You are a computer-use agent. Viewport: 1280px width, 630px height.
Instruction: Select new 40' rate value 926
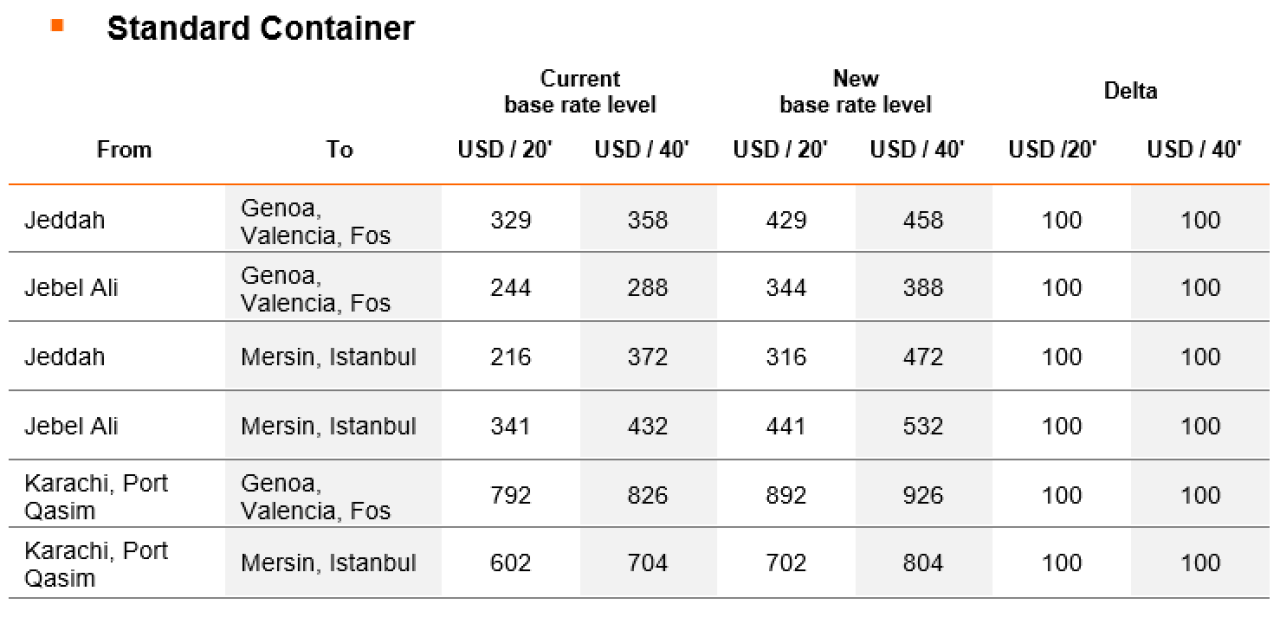coord(923,495)
